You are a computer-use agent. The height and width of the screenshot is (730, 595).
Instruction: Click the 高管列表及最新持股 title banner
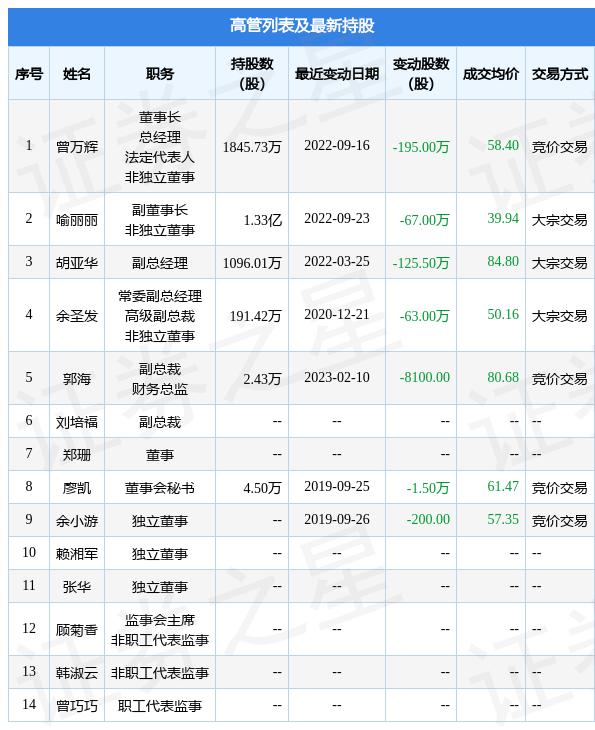point(301,27)
